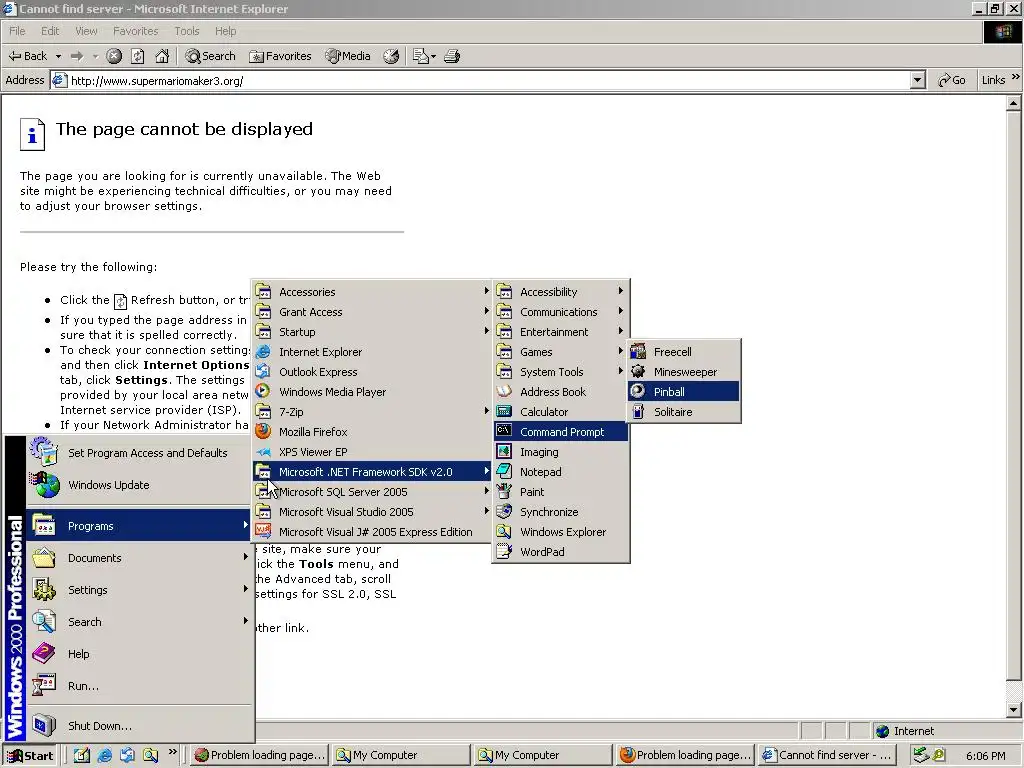
Task: Click the Windows Update globe icon
Action: tap(46, 485)
